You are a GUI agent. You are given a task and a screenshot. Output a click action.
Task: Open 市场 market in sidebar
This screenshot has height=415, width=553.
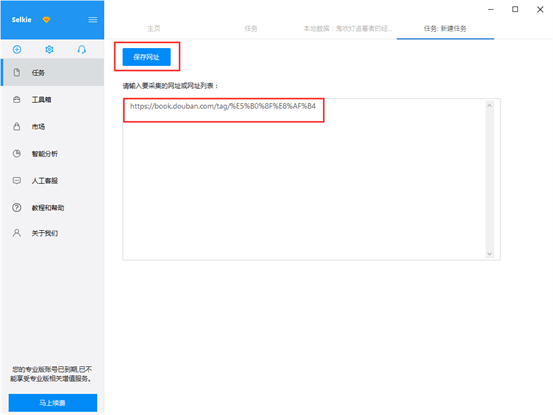[x=52, y=127]
